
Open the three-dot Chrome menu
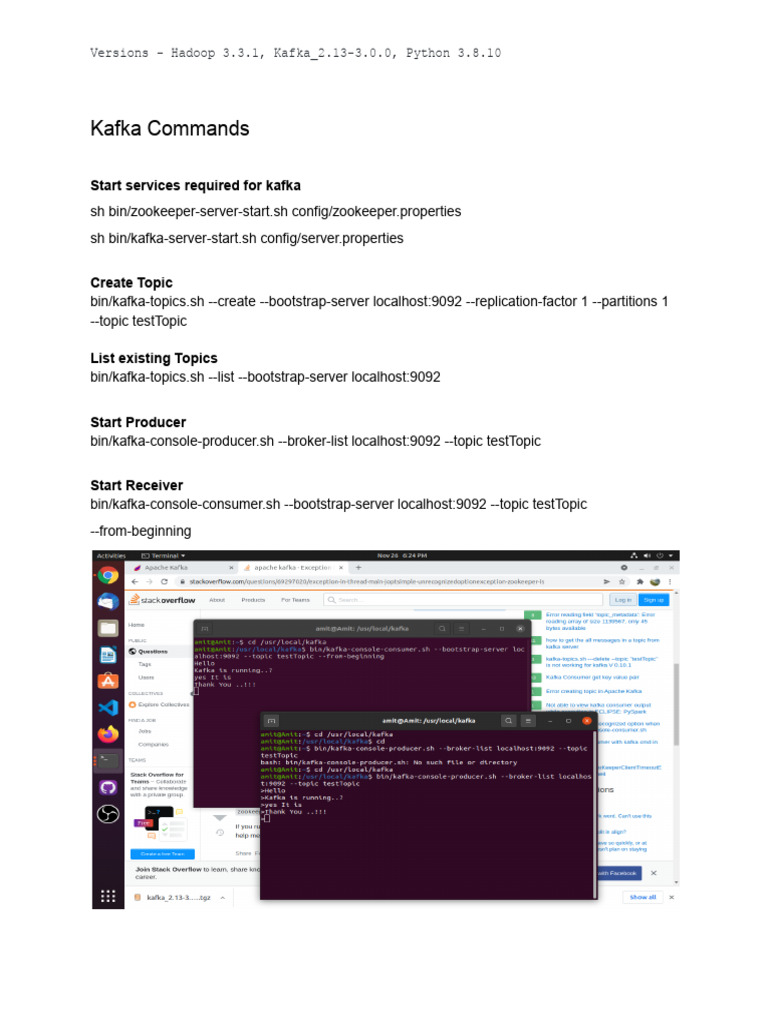click(670, 582)
